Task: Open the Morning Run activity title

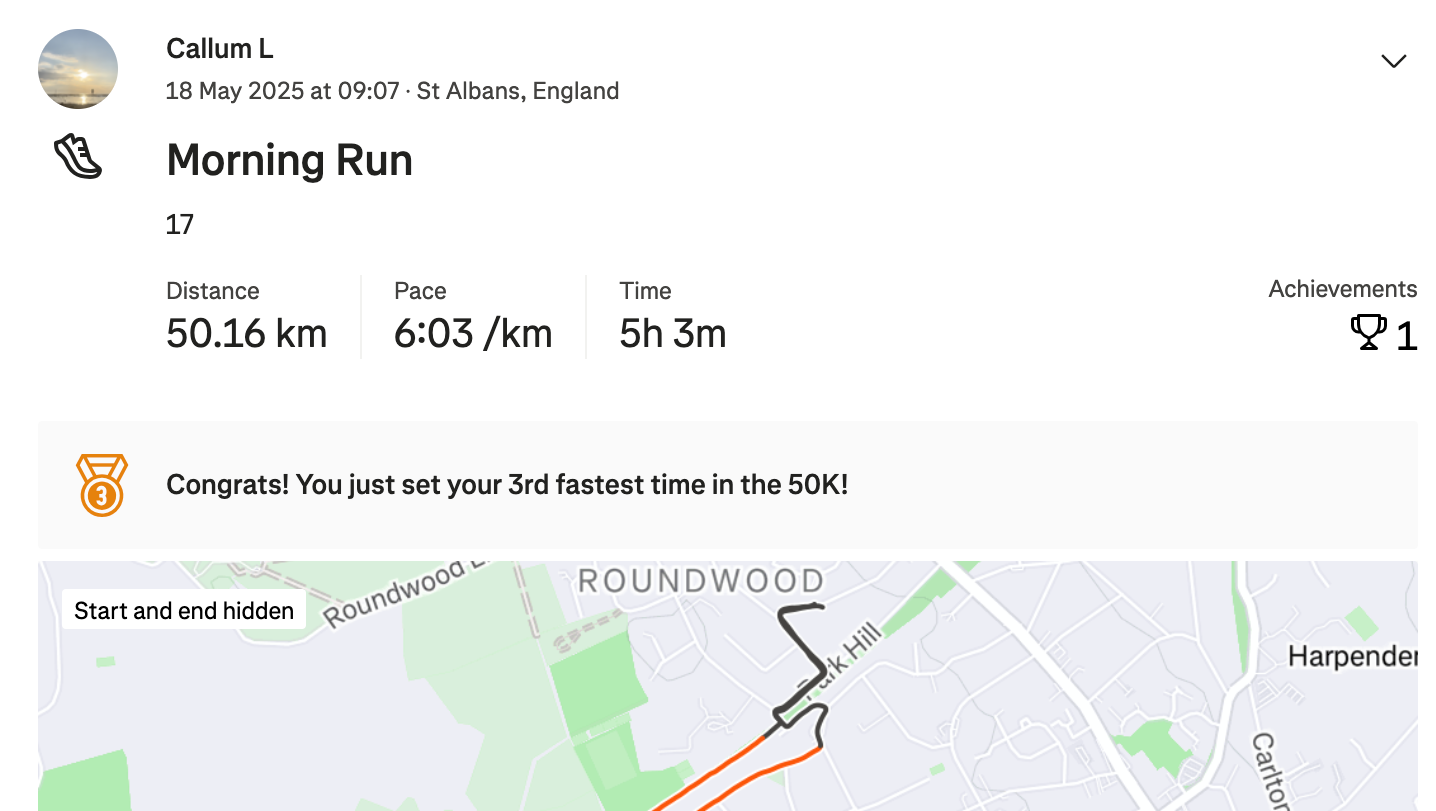Action: click(x=289, y=160)
